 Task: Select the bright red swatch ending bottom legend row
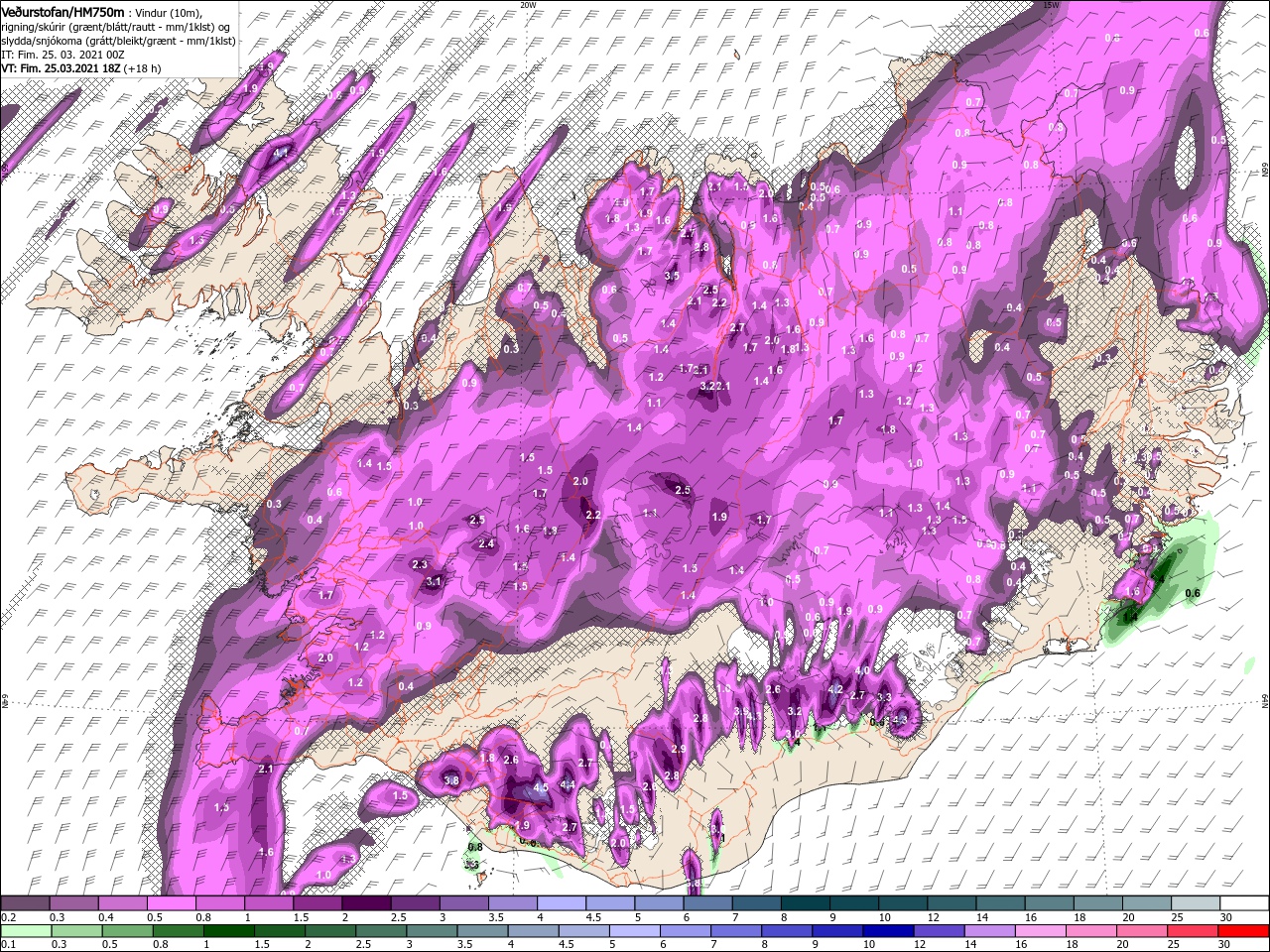tap(1243, 931)
